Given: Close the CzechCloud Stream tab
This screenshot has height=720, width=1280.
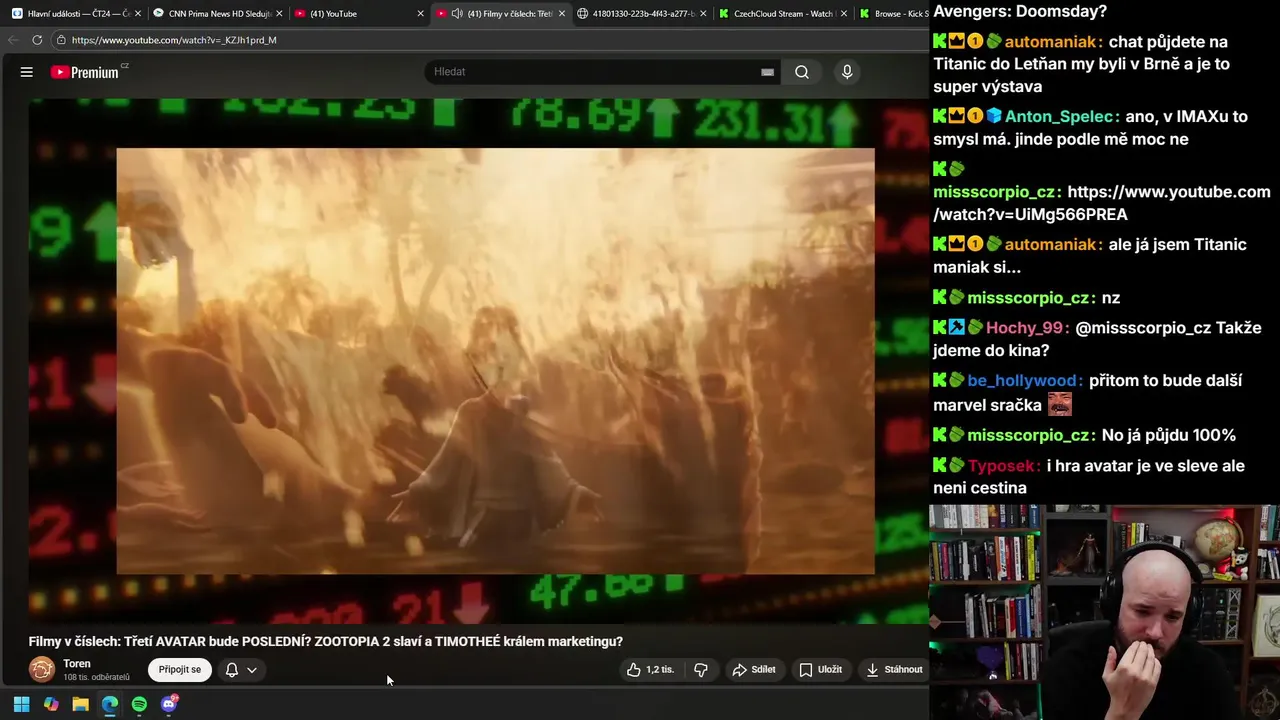Looking at the screenshot, I should point(844,14).
